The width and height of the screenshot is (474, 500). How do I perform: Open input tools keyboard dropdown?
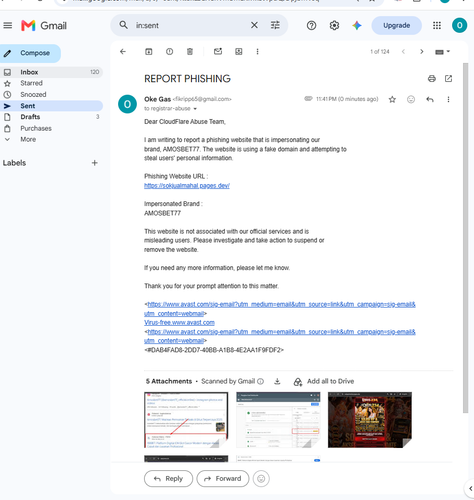pos(443,52)
